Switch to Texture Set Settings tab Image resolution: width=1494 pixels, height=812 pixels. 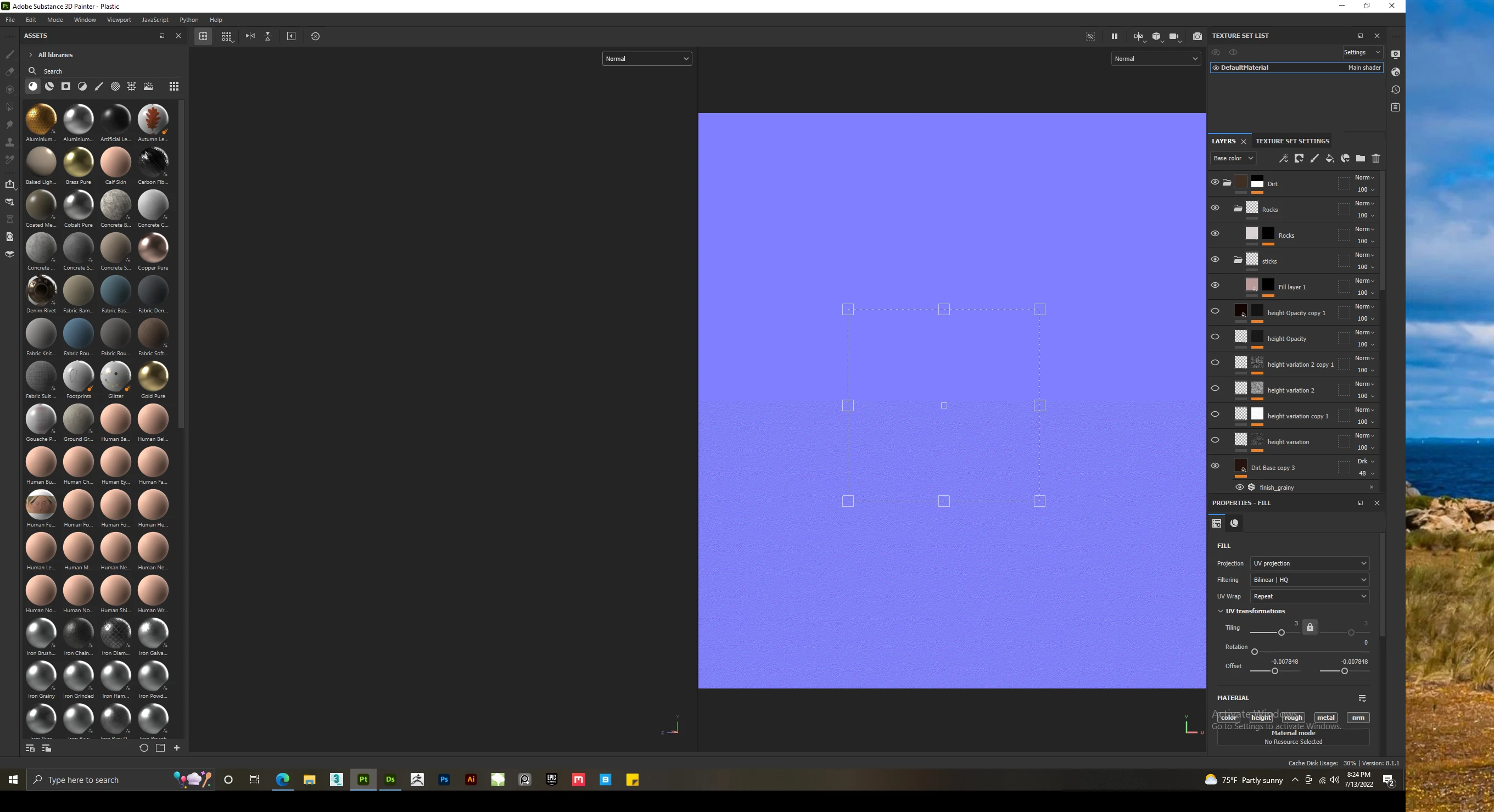point(1292,141)
